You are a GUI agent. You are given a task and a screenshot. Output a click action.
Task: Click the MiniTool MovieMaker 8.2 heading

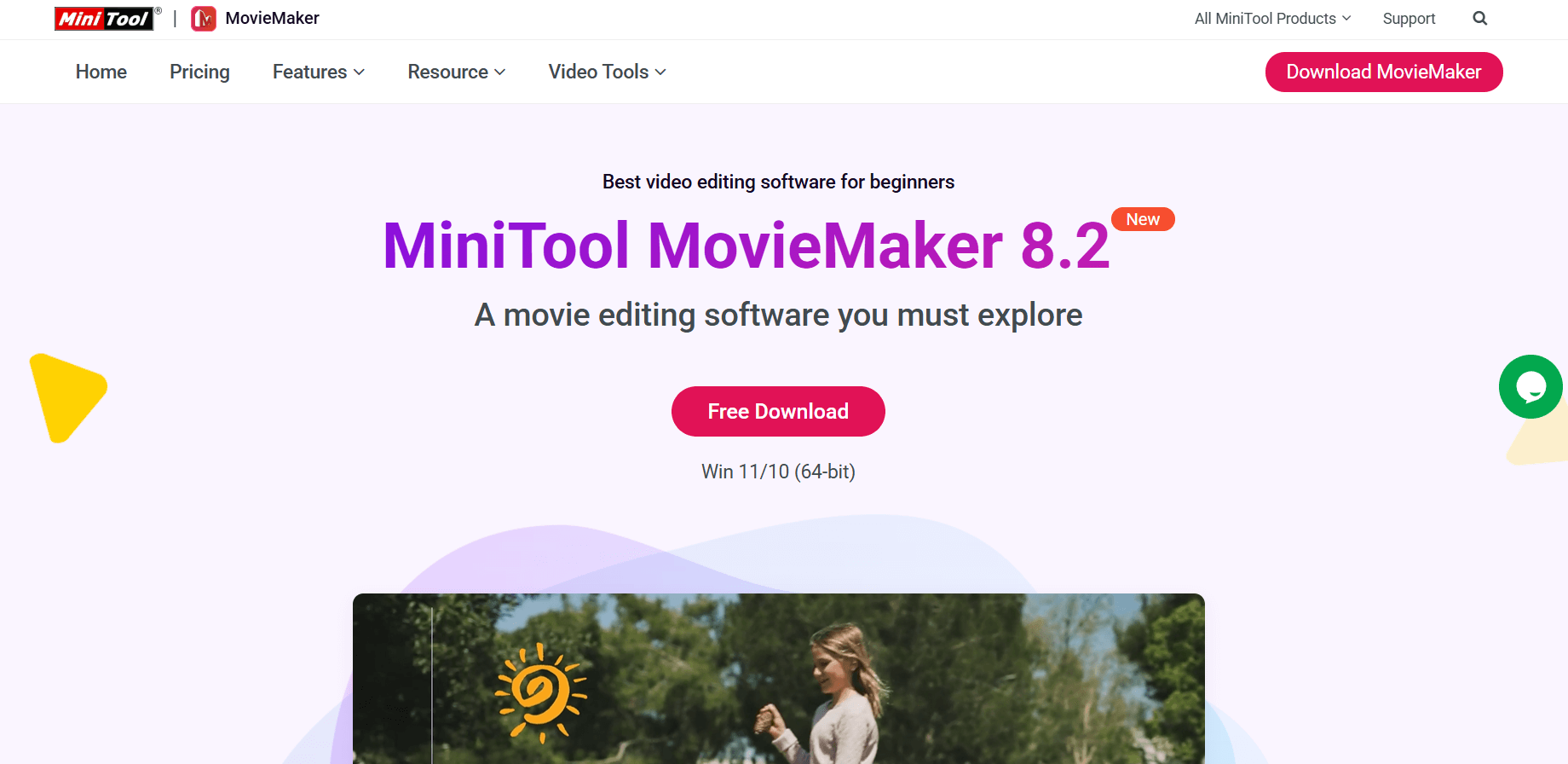point(747,246)
